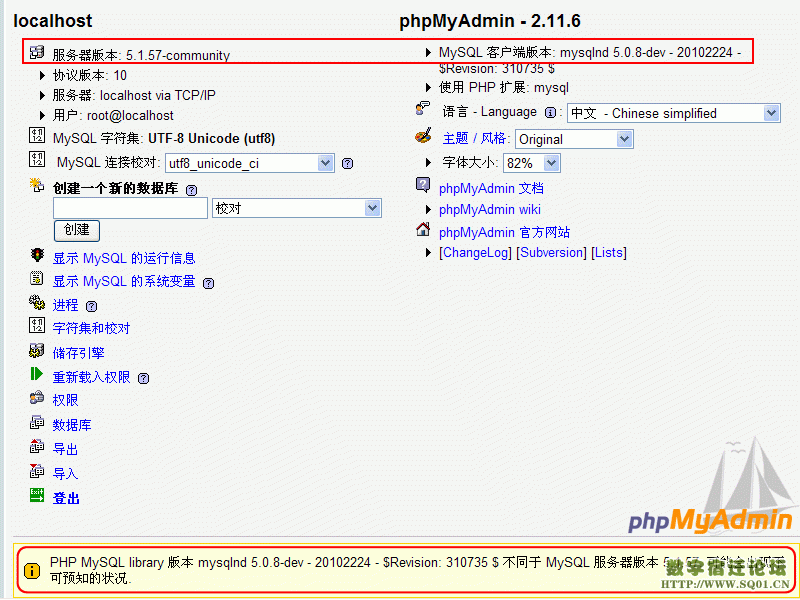The width and height of the screenshot is (800, 600).
Task: Open 显示 MySQL 的运行信息 link
Action: click(124, 258)
